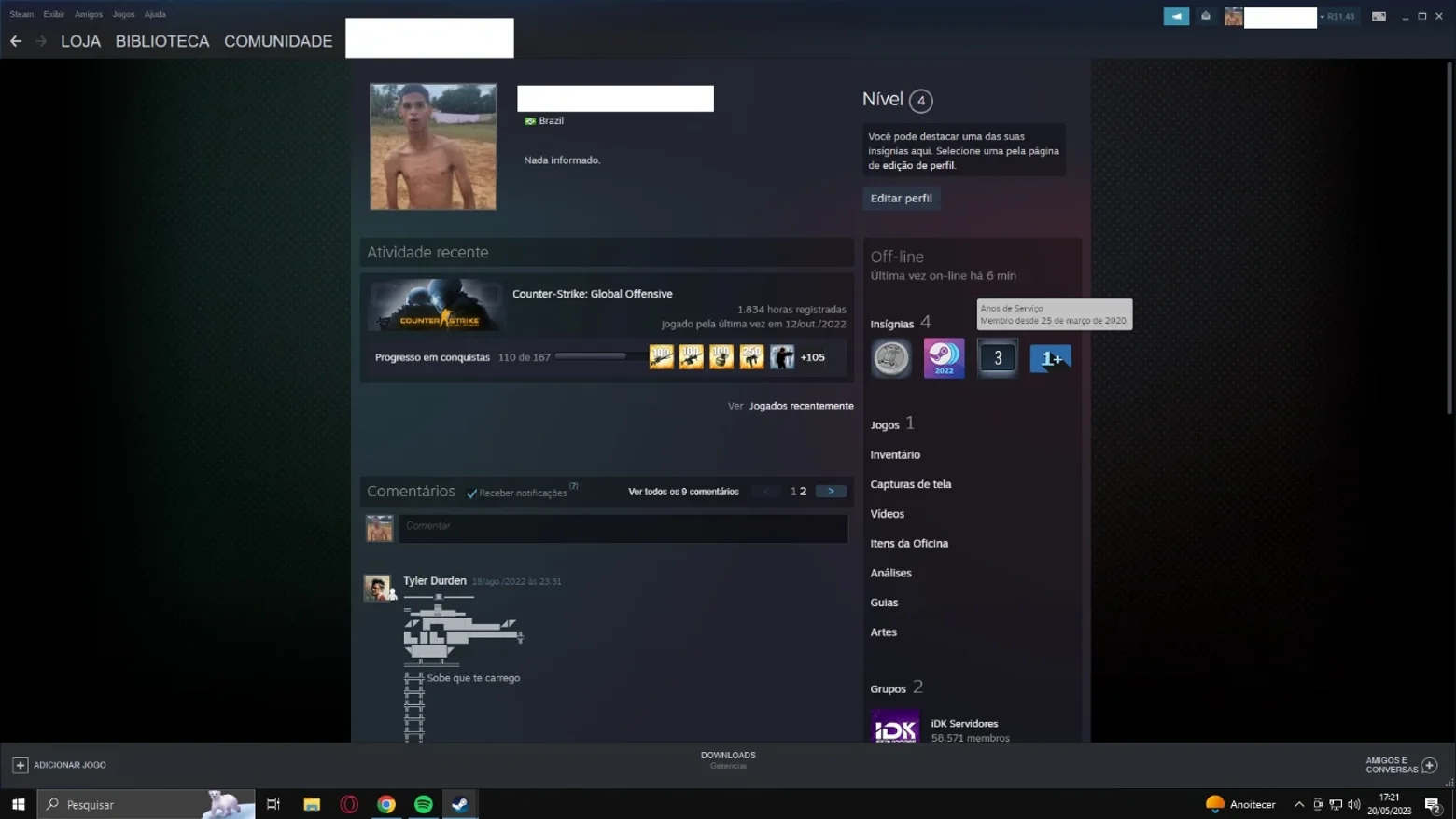Launch Google Chrome from taskbar
Screen dimensions: 1456x819
click(386, 804)
